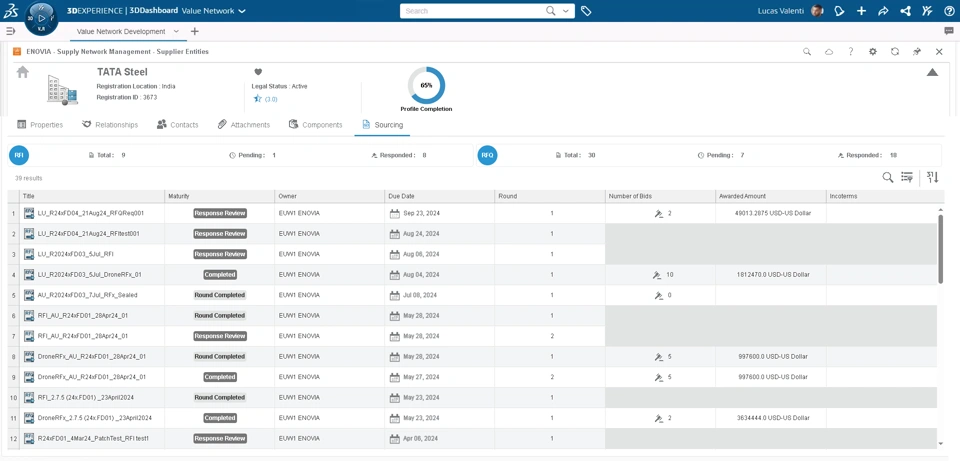Open the chat panel icon at right
This screenshot has width=960, height=461.
pos(948,31)
